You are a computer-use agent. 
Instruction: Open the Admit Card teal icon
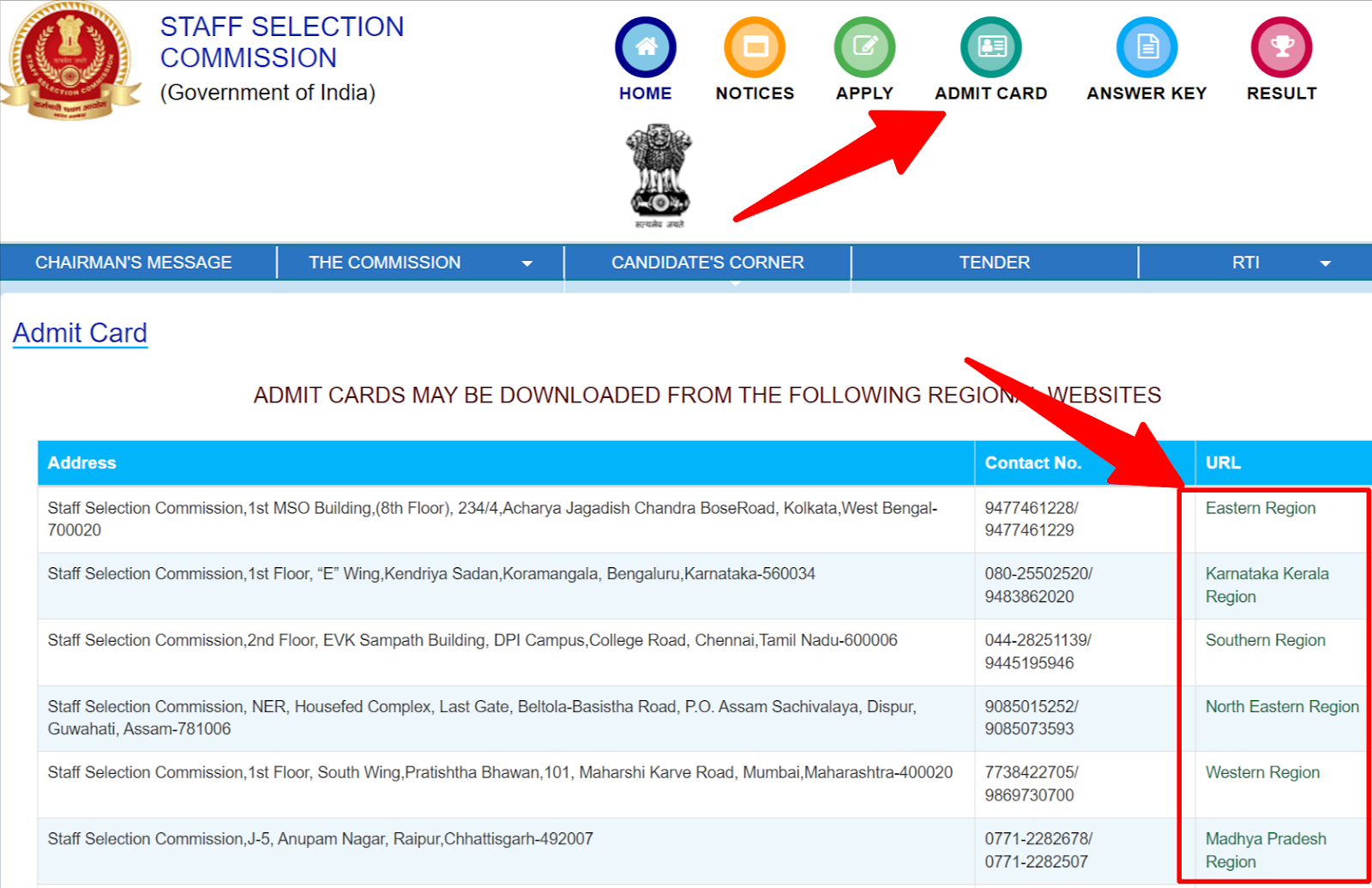(991, 47)
